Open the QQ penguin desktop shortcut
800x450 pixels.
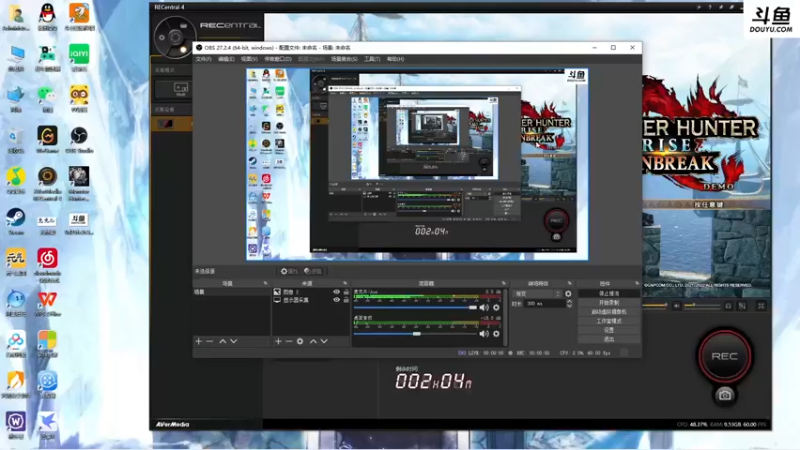(x=47, y=16)
